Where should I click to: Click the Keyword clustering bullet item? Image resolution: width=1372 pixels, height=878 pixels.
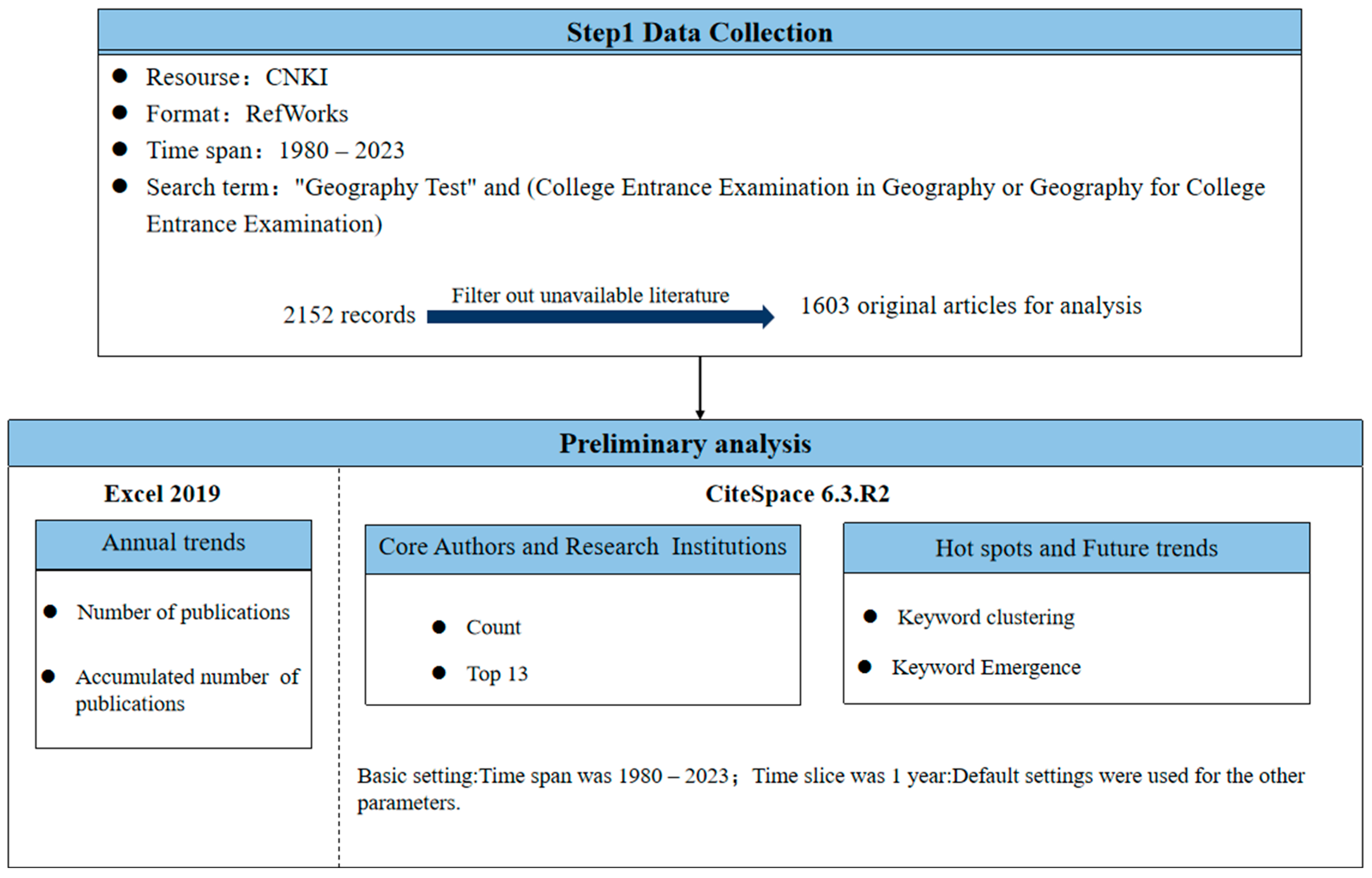(985, 617)
